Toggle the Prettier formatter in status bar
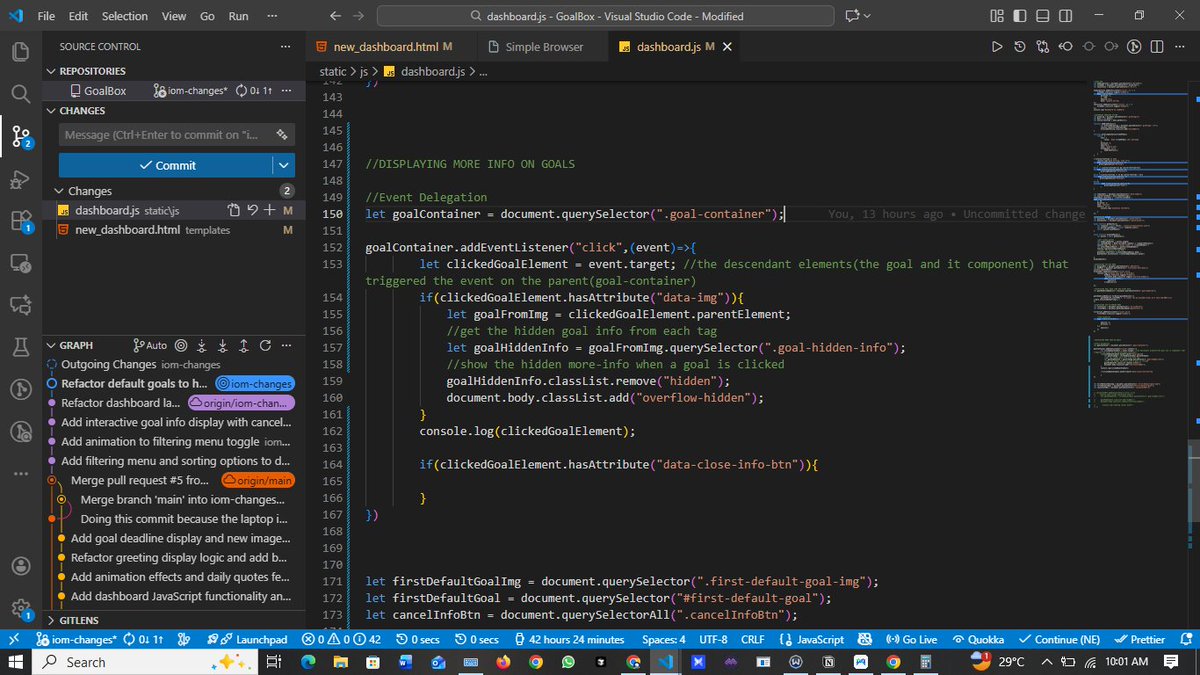Screen dimensions: 1200x675 1141,639
